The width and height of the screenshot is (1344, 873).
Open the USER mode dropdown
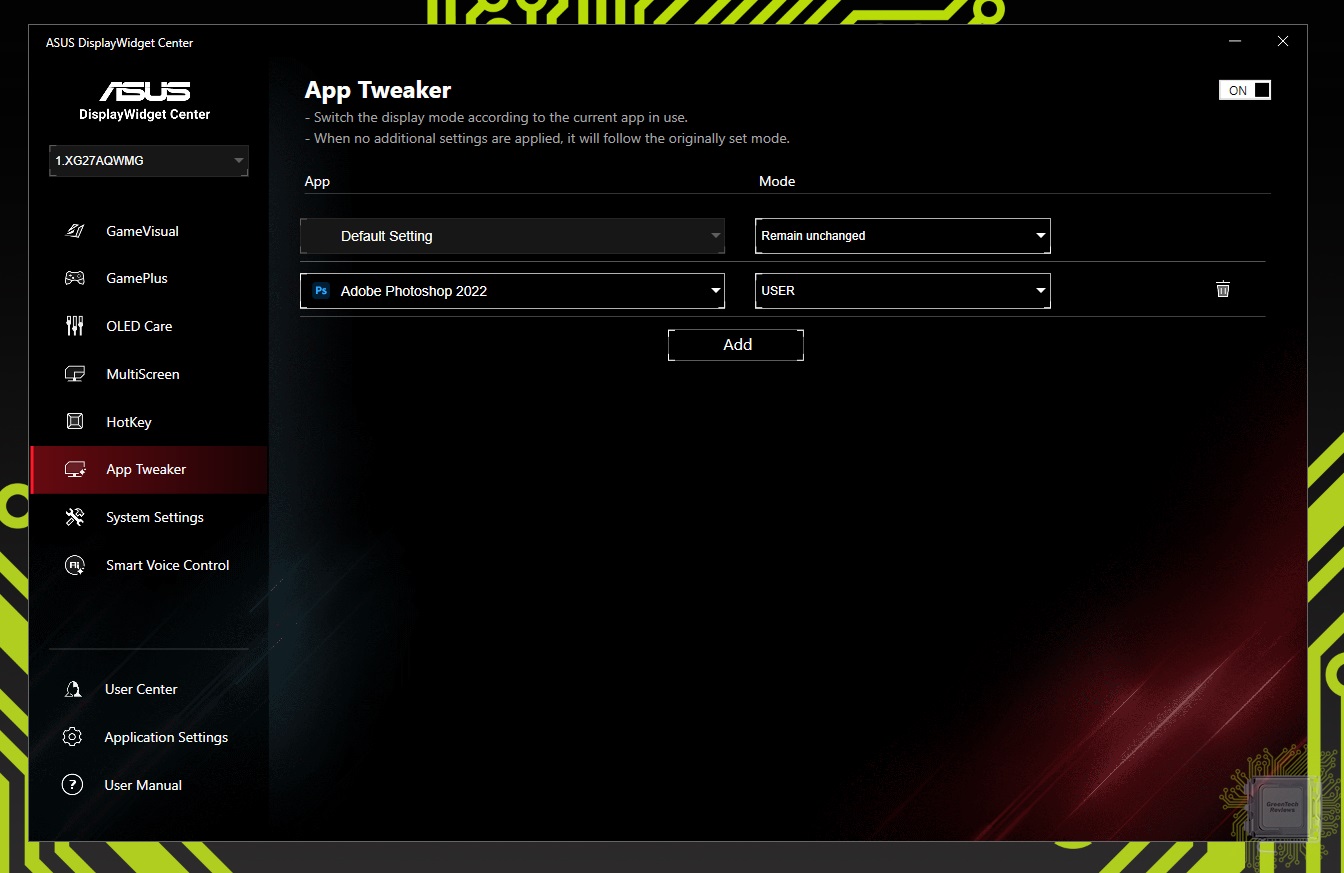(x=902, y=291)
